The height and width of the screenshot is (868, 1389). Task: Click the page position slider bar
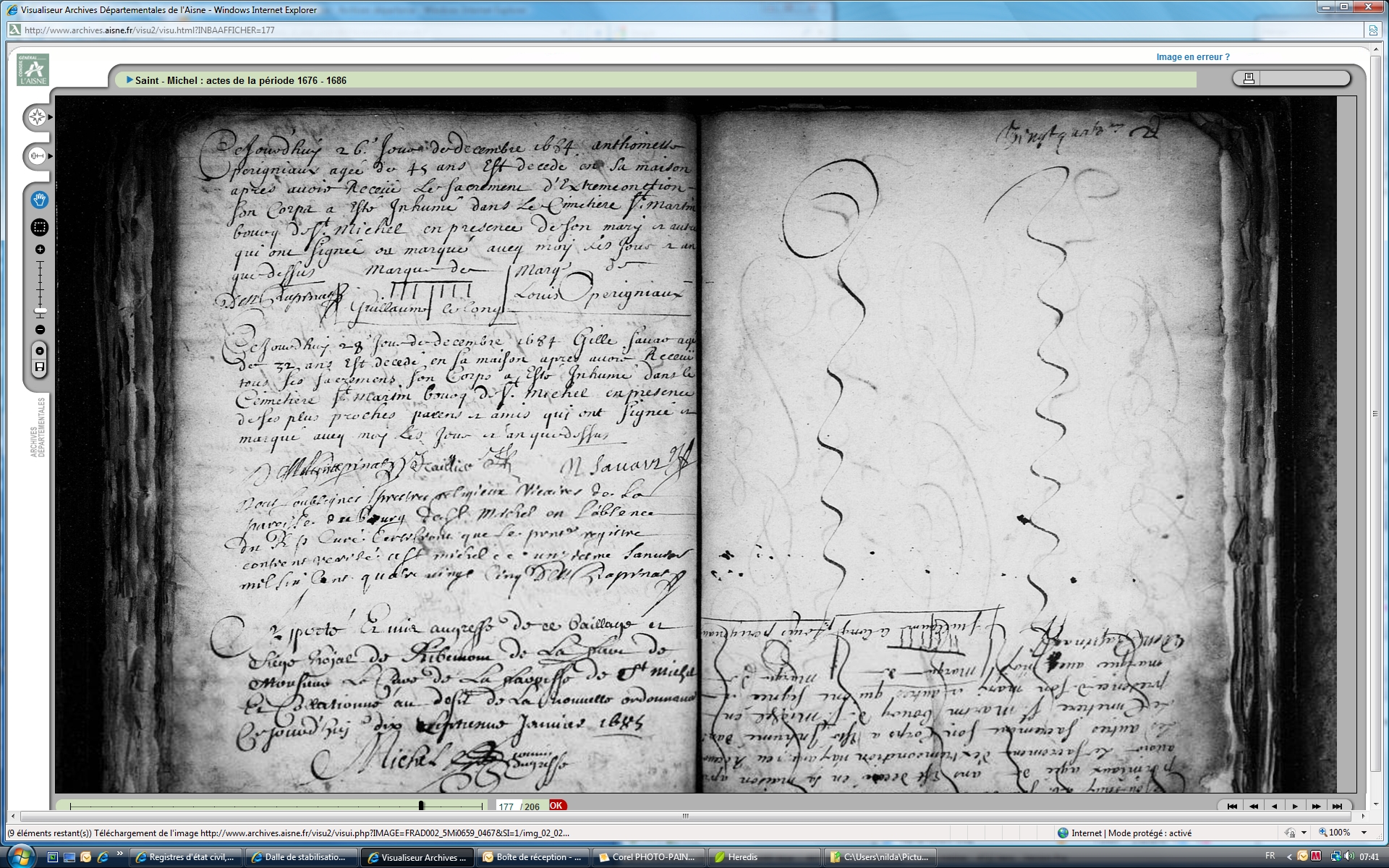click(275, 805)
